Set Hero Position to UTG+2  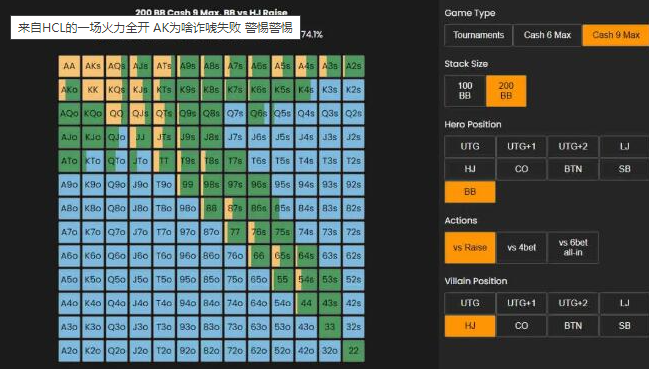pos(573,146)
